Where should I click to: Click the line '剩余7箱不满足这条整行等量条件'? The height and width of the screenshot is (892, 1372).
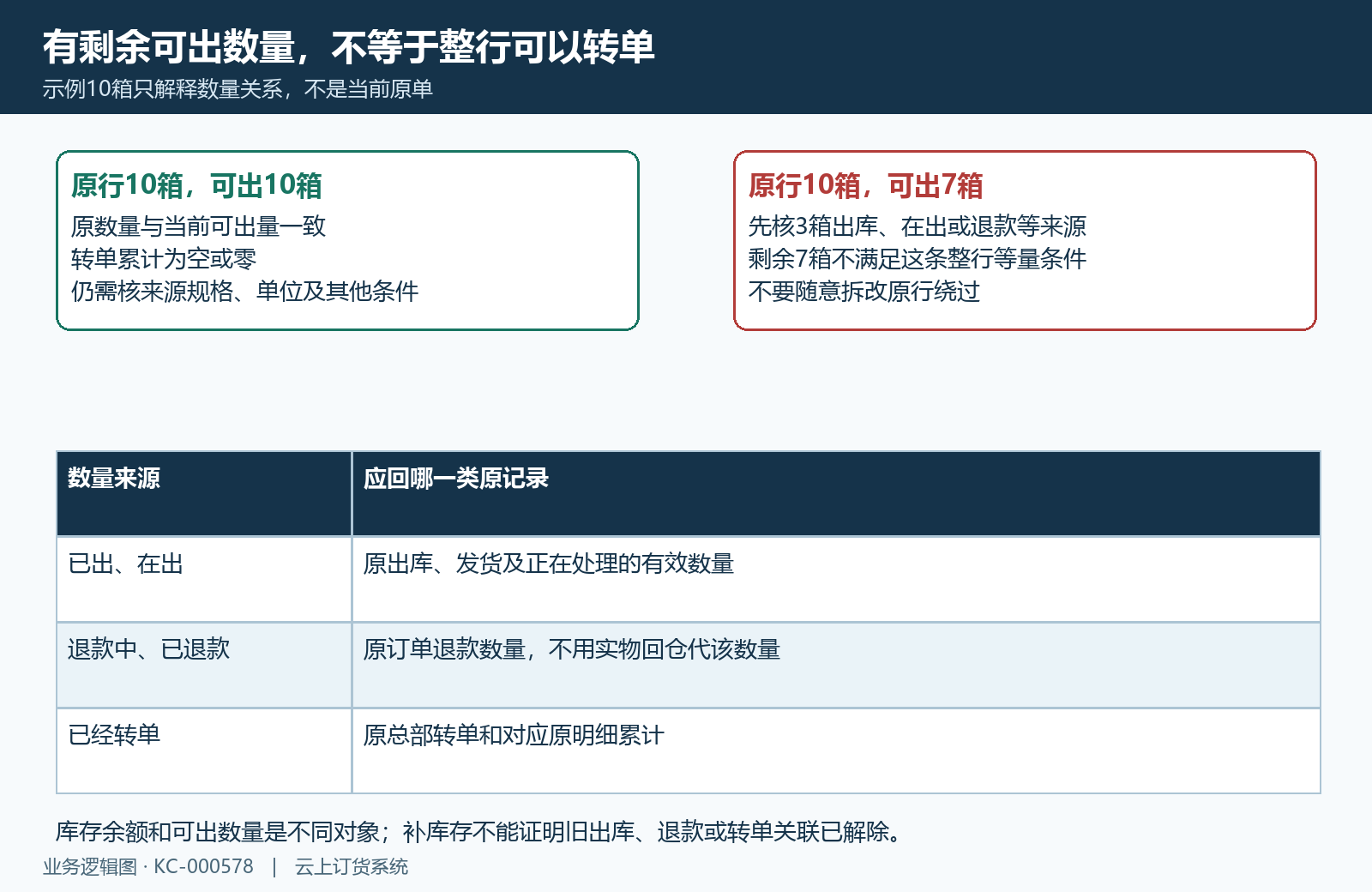917,259
